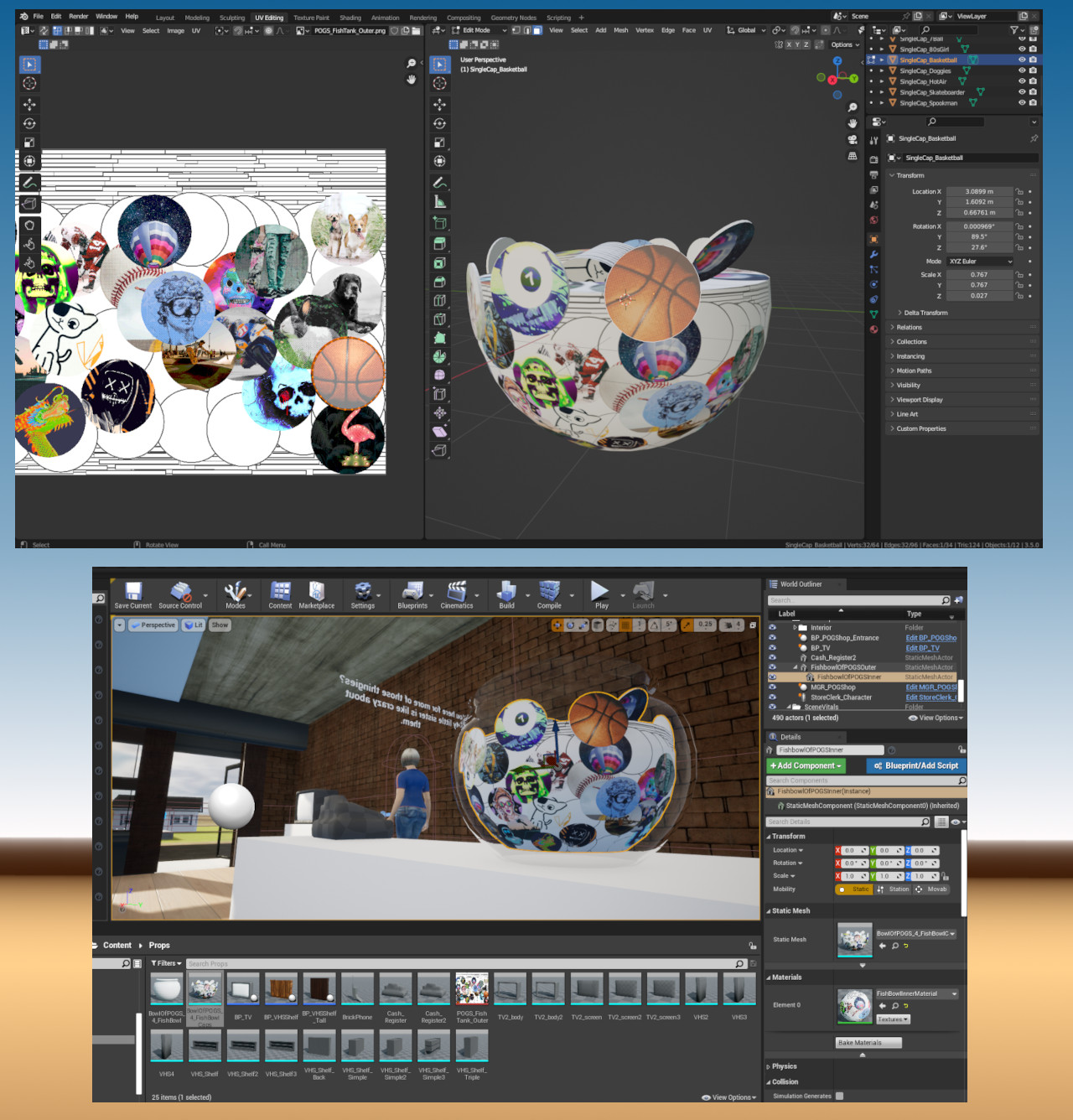Select the Measure tool in Blender 3D viewport
The width and height of the screenshot is (1073, 1120).
[x=439, y=201]
